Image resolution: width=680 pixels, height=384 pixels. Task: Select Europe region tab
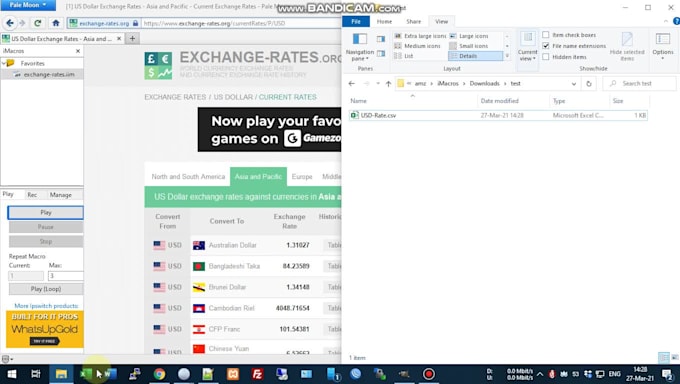(302, 177)
